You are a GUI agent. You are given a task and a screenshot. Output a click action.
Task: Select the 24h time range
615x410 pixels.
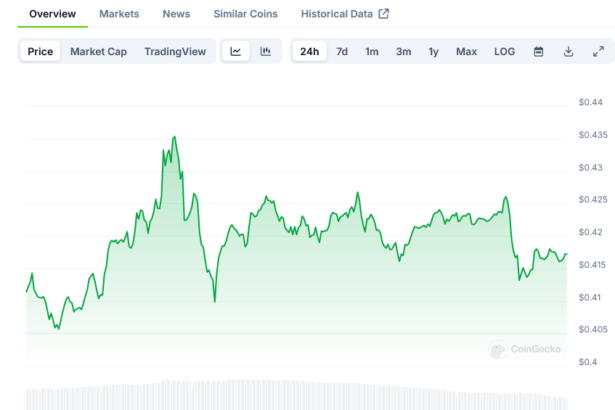point(309,52)
